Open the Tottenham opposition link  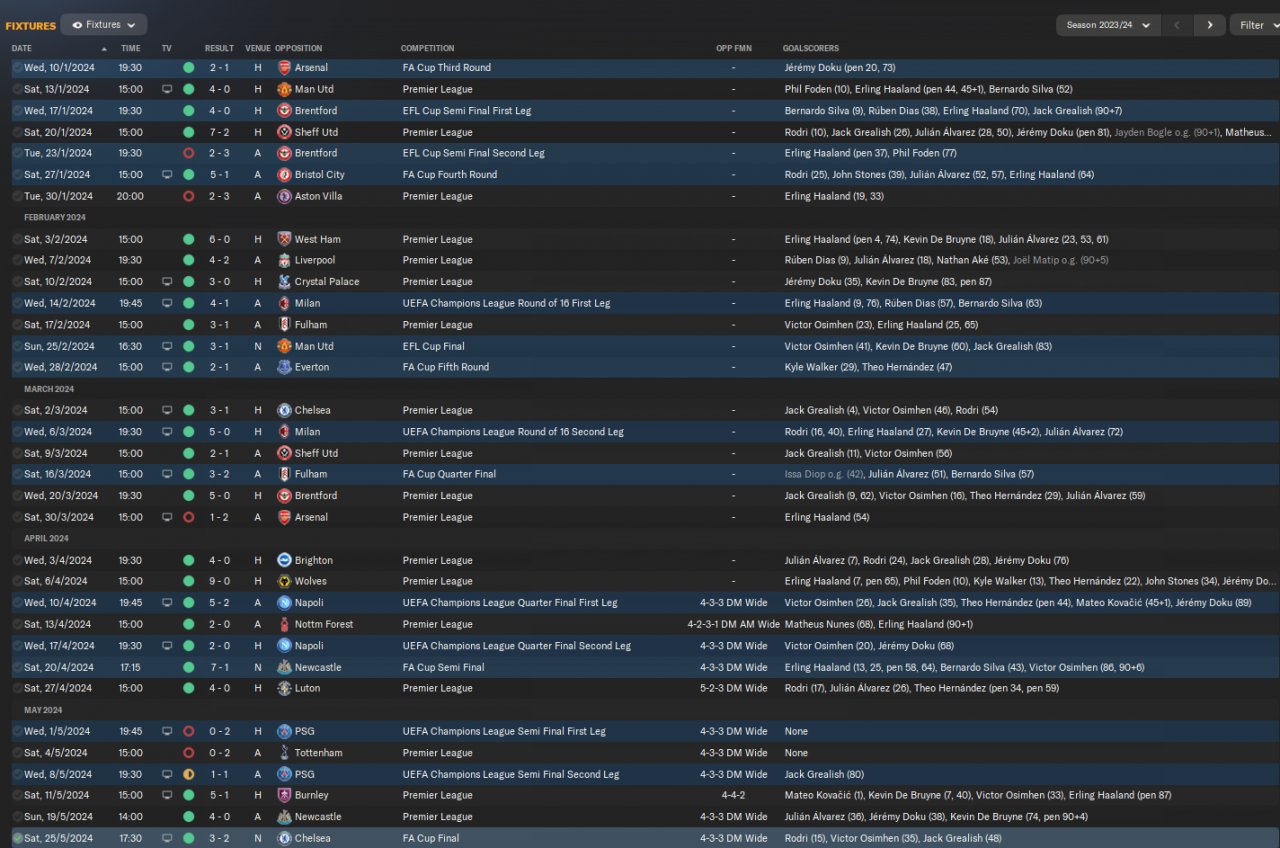(319, 753)
